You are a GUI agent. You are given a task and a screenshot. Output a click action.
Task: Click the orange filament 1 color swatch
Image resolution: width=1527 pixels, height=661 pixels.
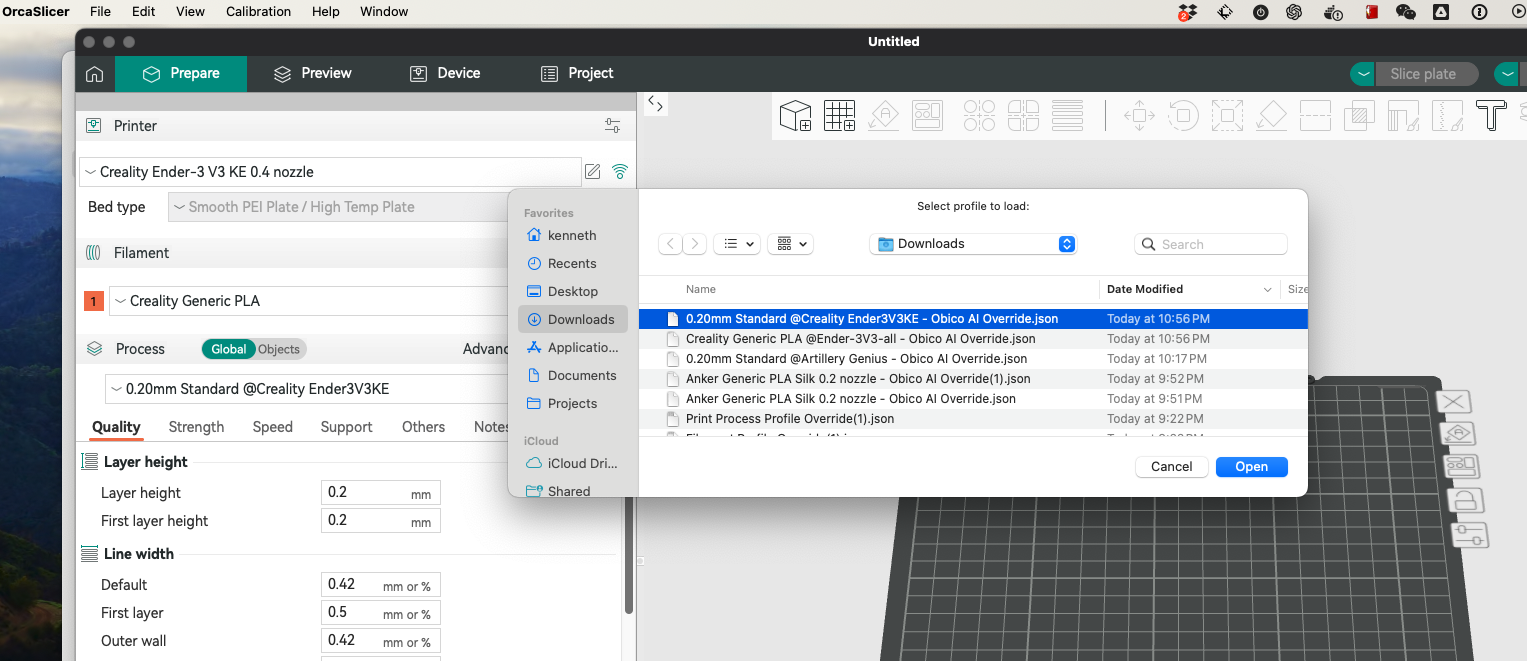pyautogui.click(x=94, y=301)
